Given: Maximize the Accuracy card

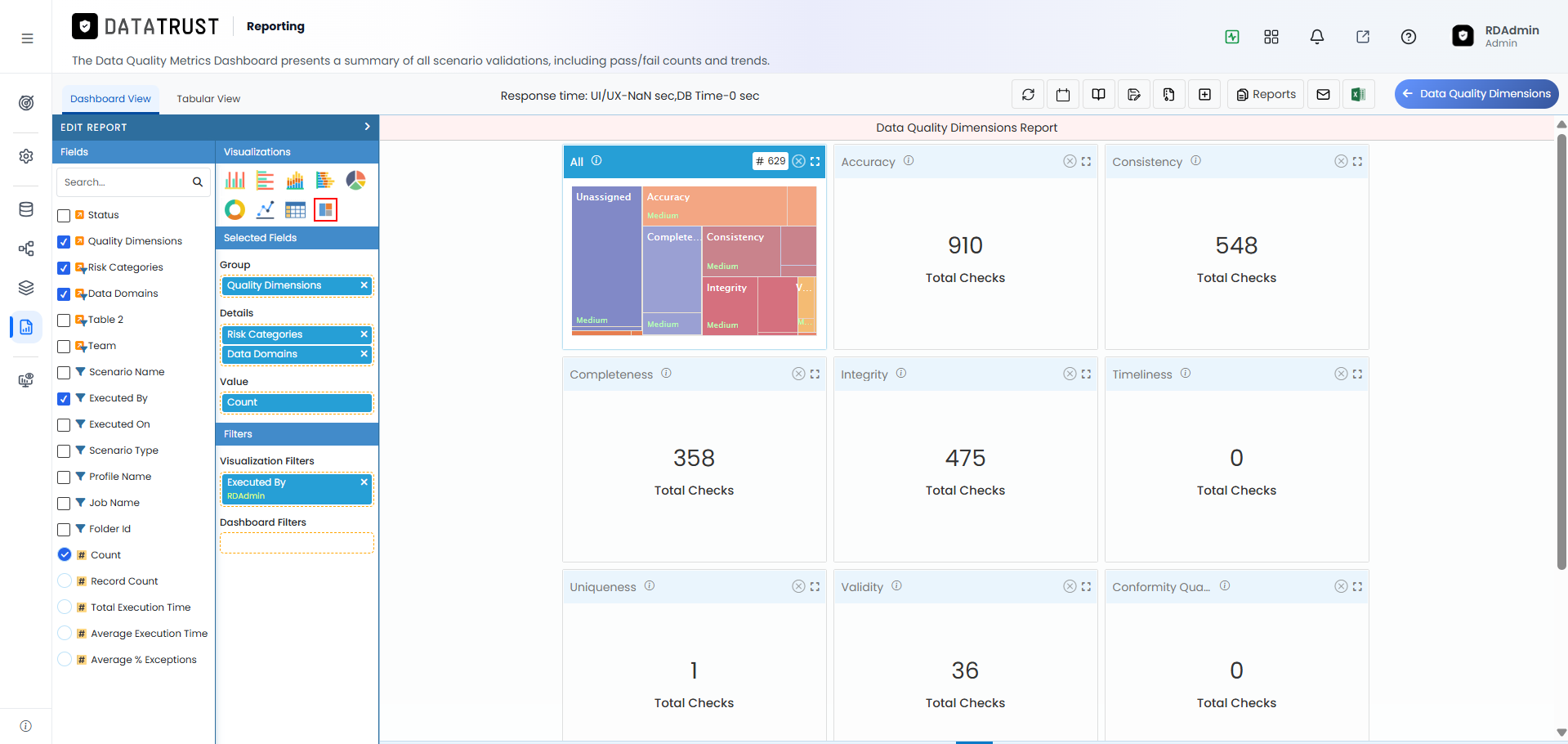Looking at the screenshot, I should [x=1086, y=162].
